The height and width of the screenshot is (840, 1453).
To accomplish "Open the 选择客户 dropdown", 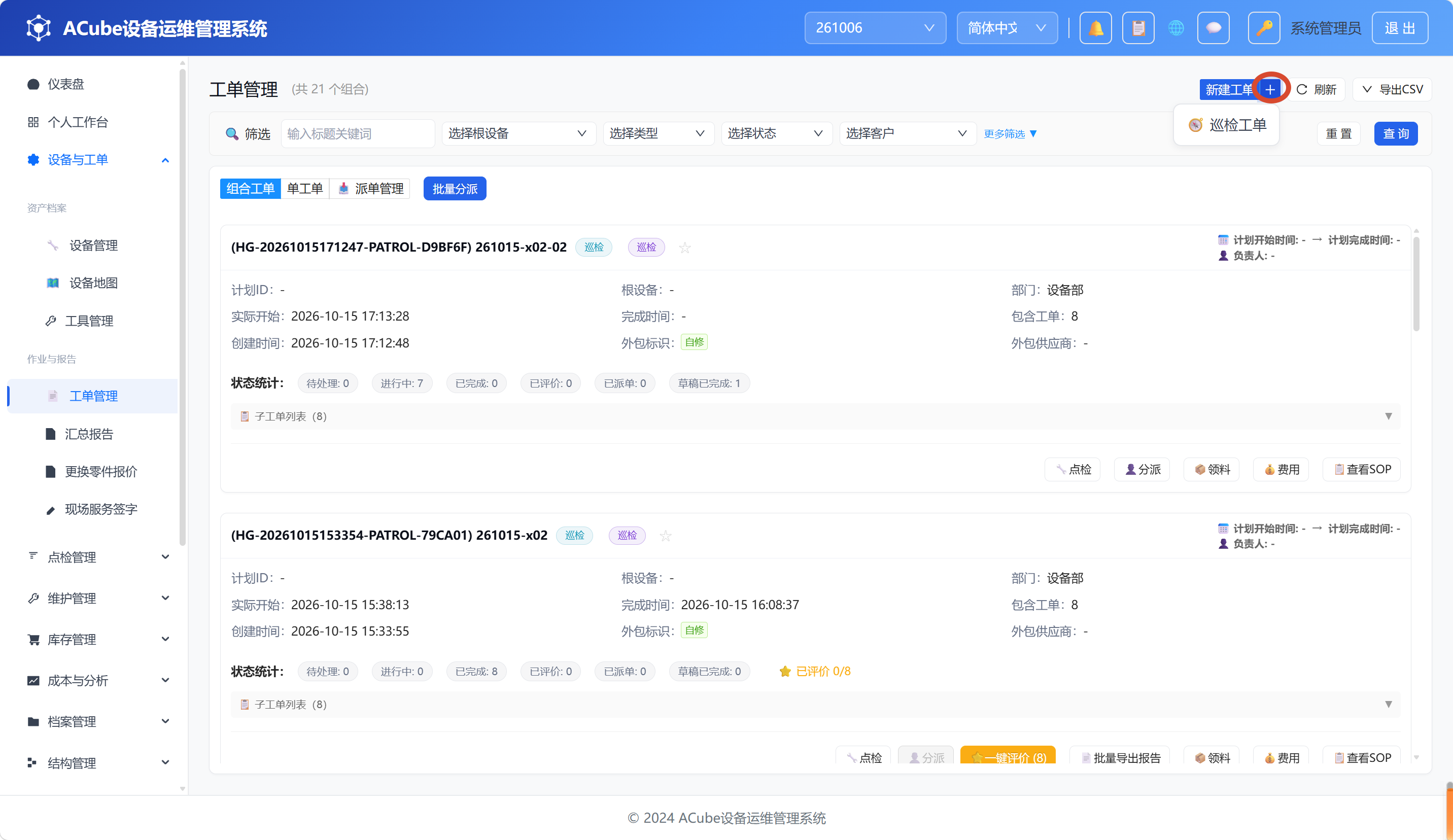I will click(908, 133).
